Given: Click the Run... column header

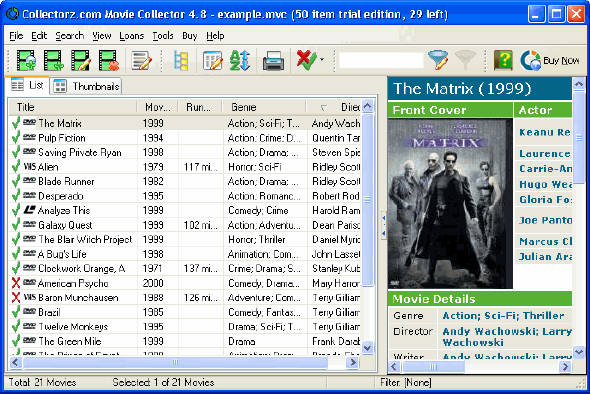Looking at the screenshot, I should (200, 107).
